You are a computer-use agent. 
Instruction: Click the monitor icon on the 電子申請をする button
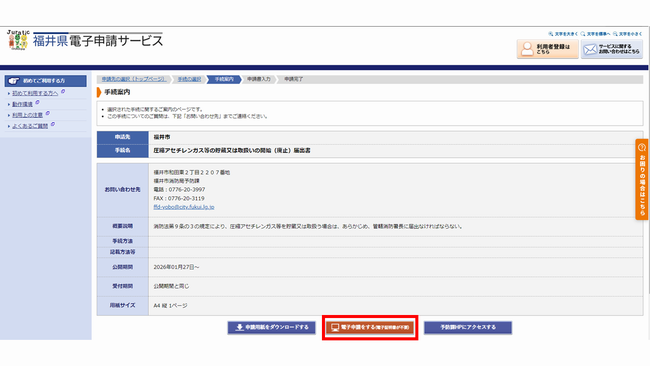coord(335,327)
